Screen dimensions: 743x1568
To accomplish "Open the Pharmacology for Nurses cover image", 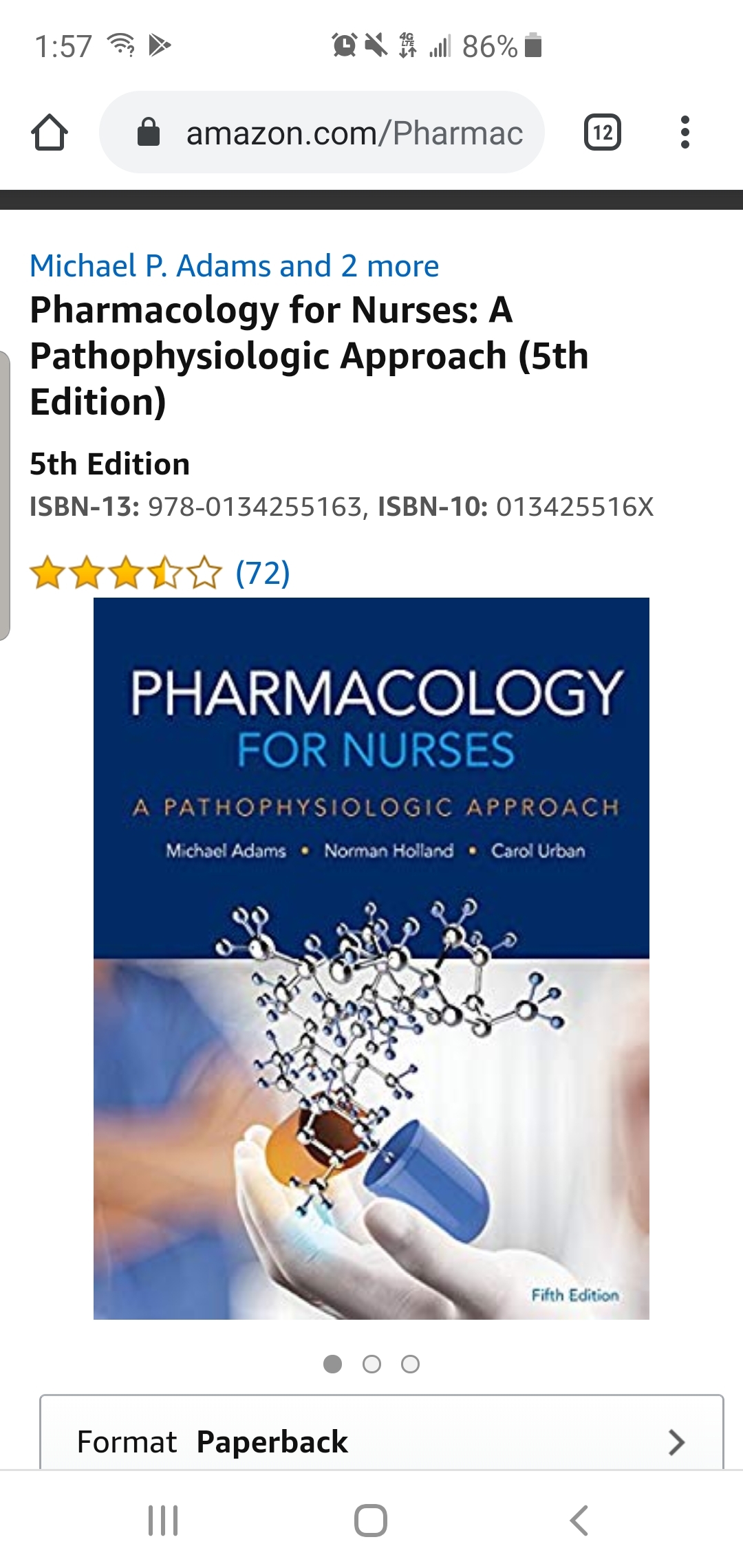I will [x=371, y=958].
